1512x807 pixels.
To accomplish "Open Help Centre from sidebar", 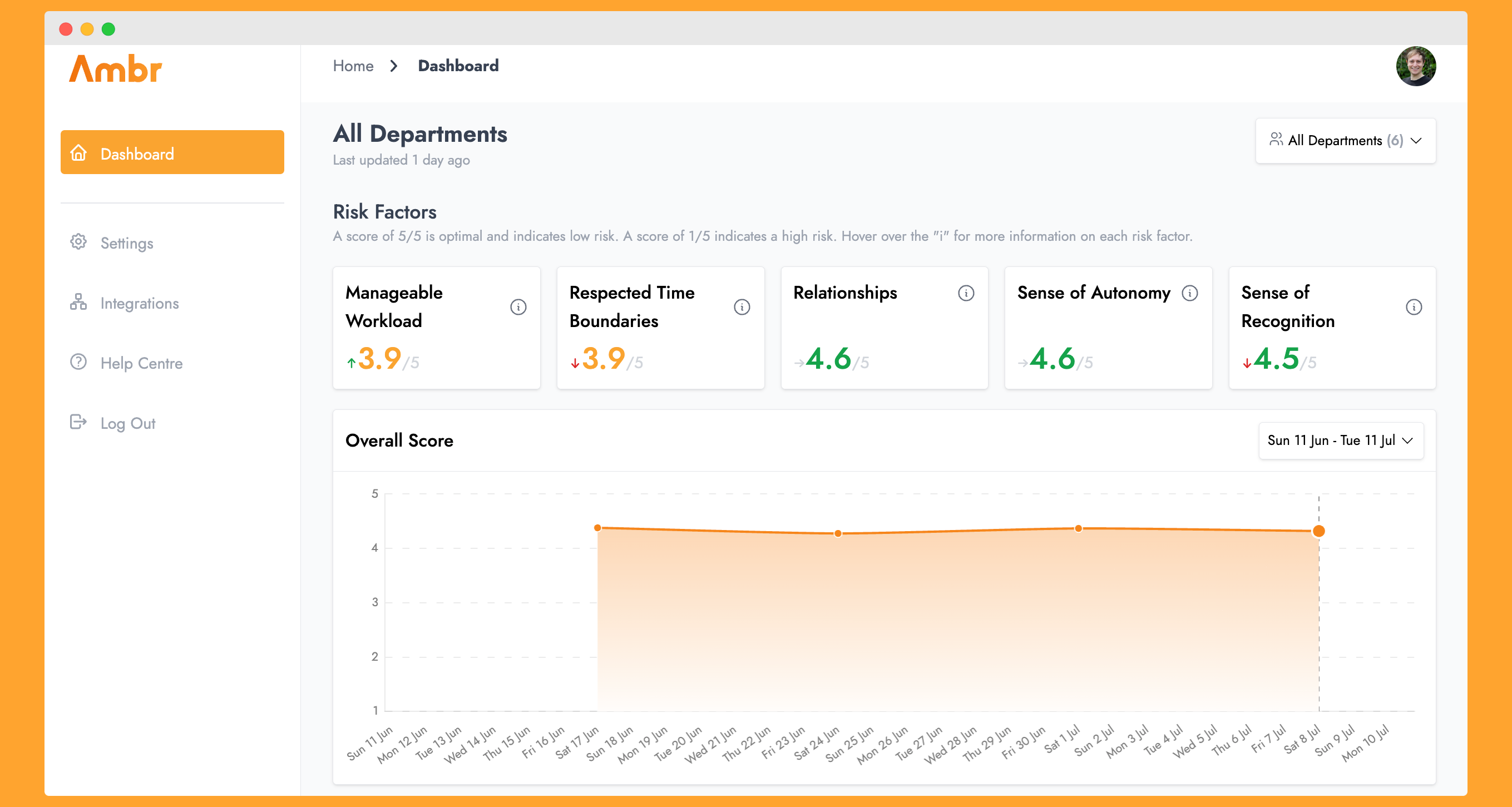I will [x=141, y=363].
